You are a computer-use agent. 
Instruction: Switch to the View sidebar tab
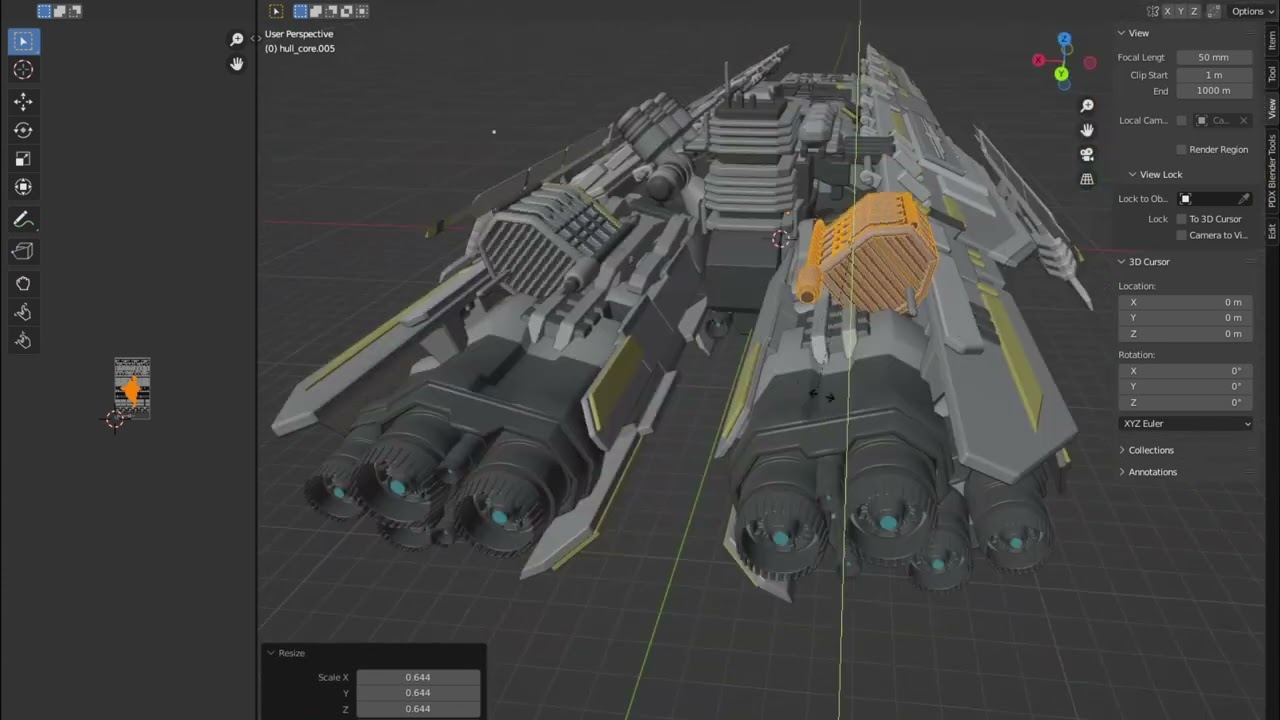pyautogui.click(x=1272, y=109)
